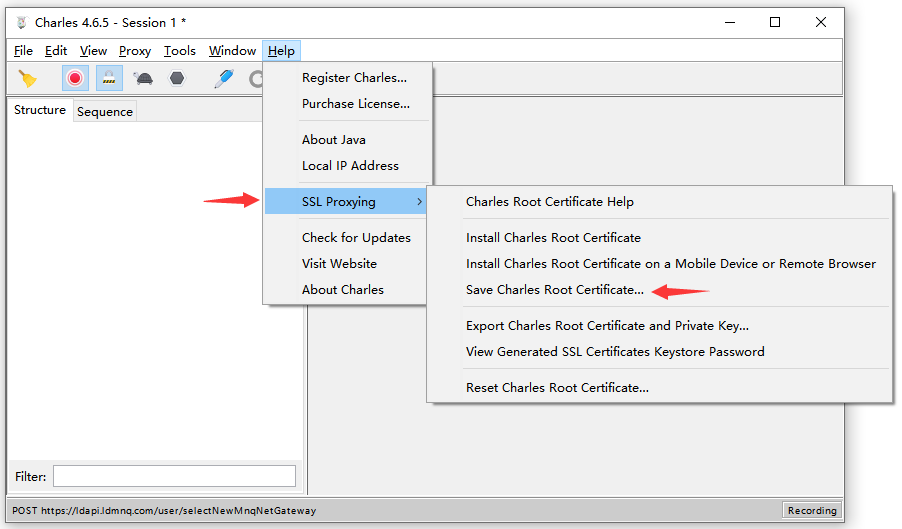The width and height of the screenshot is (902, 529).
Task: Open the File menu
Action: click(x=23, y=51)
